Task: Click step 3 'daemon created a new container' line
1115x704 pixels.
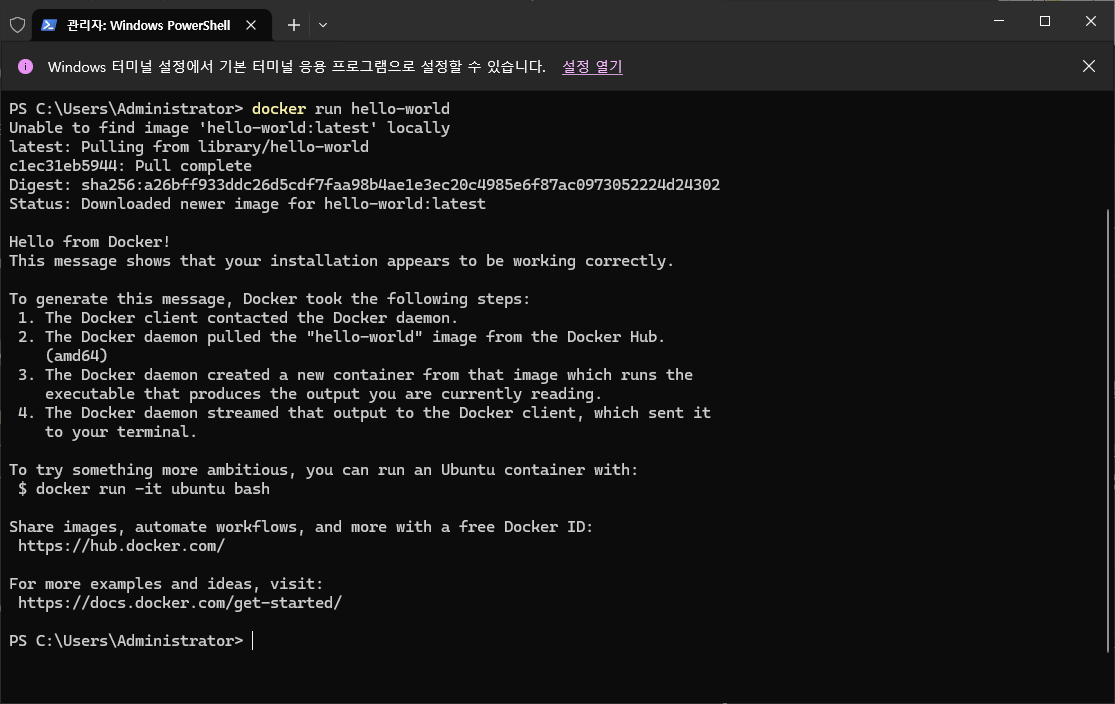Action: 356,375
